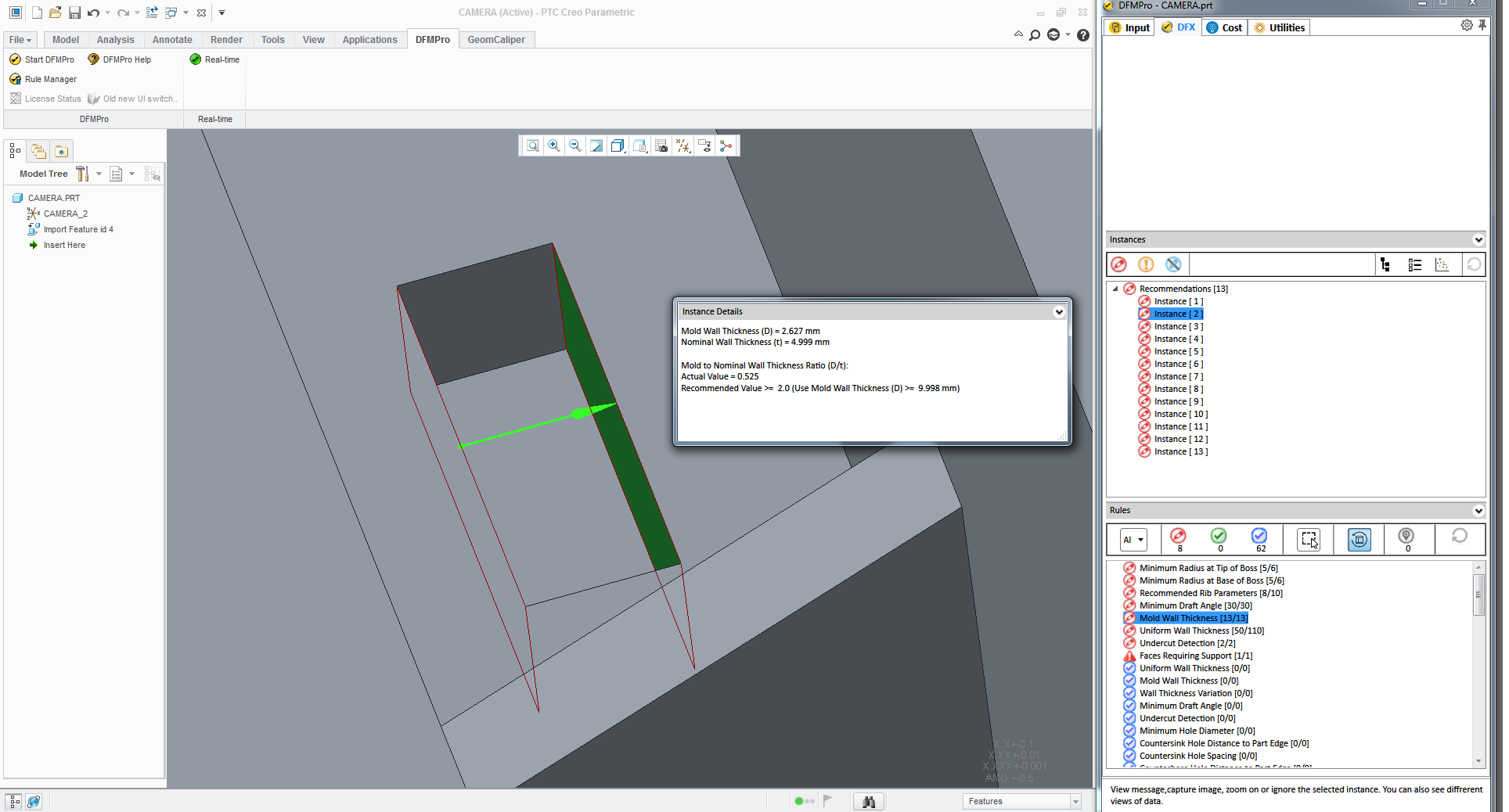The width and height of the screenshot is (1509, 812).
Task: Collapse the Instances section chevron
Action: (1478, 240)
